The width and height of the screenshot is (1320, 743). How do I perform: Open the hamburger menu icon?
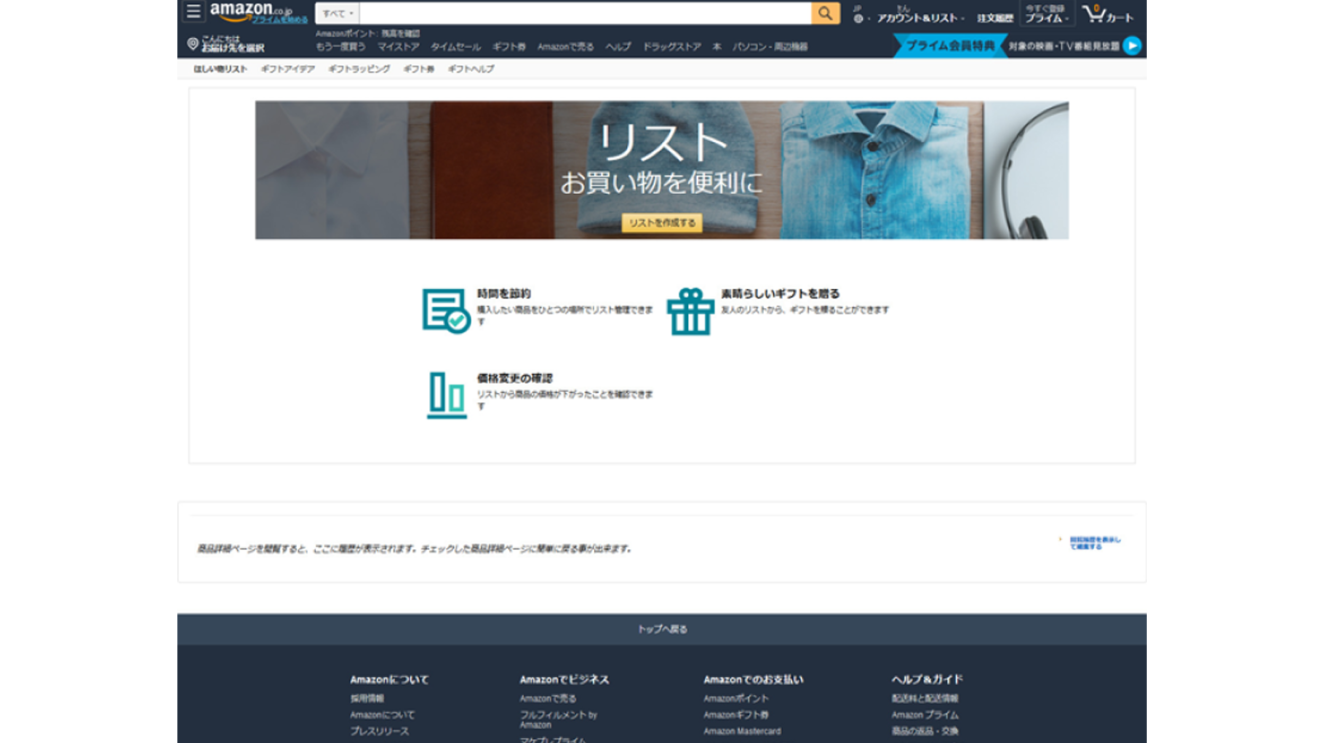click(x=194, y=12)
